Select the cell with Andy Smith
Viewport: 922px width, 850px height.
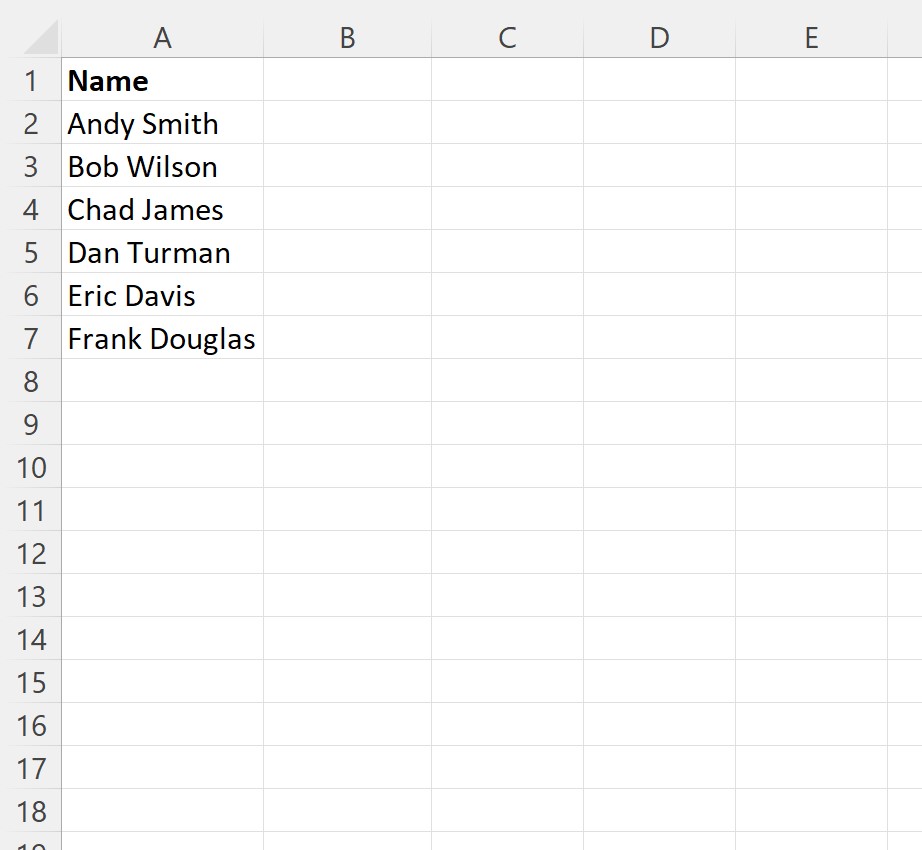click(x=163, y=123)
